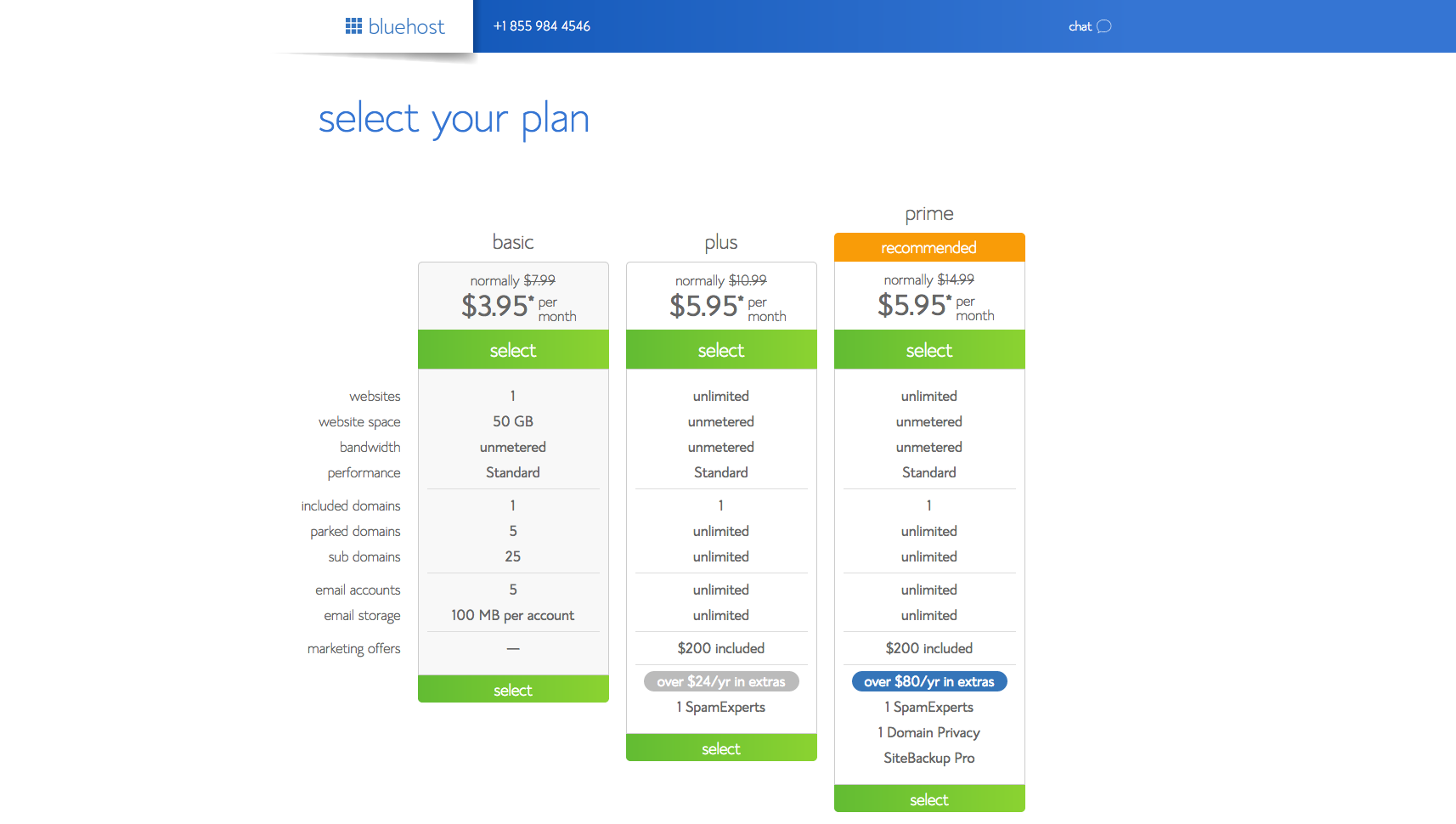This screenshot has width=1456, height=824.
Task: Click the prime plan heading
Action: click(929, 213)
